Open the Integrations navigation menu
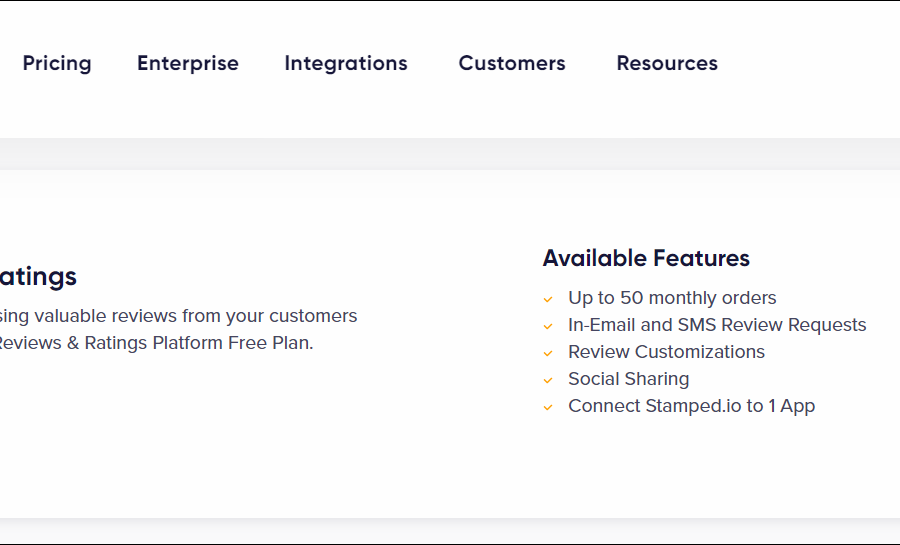Screen dimensions: 900x545 346,63
